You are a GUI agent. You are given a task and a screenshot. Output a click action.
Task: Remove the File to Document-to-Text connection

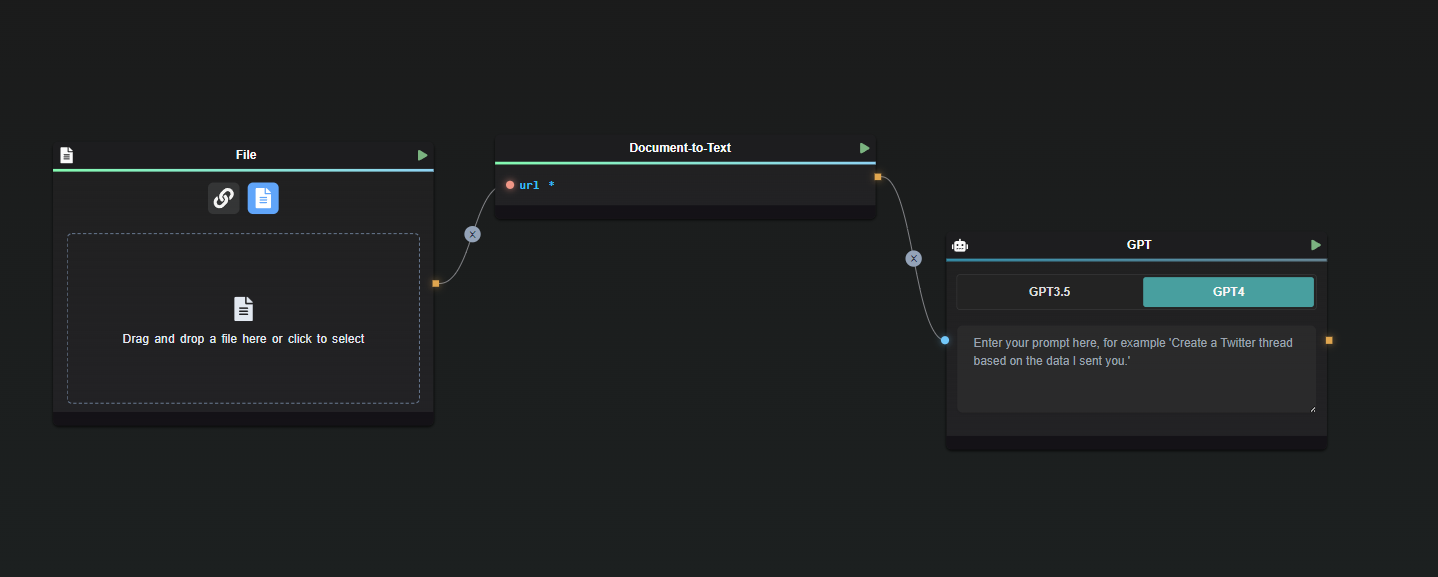tap(473, 234)
